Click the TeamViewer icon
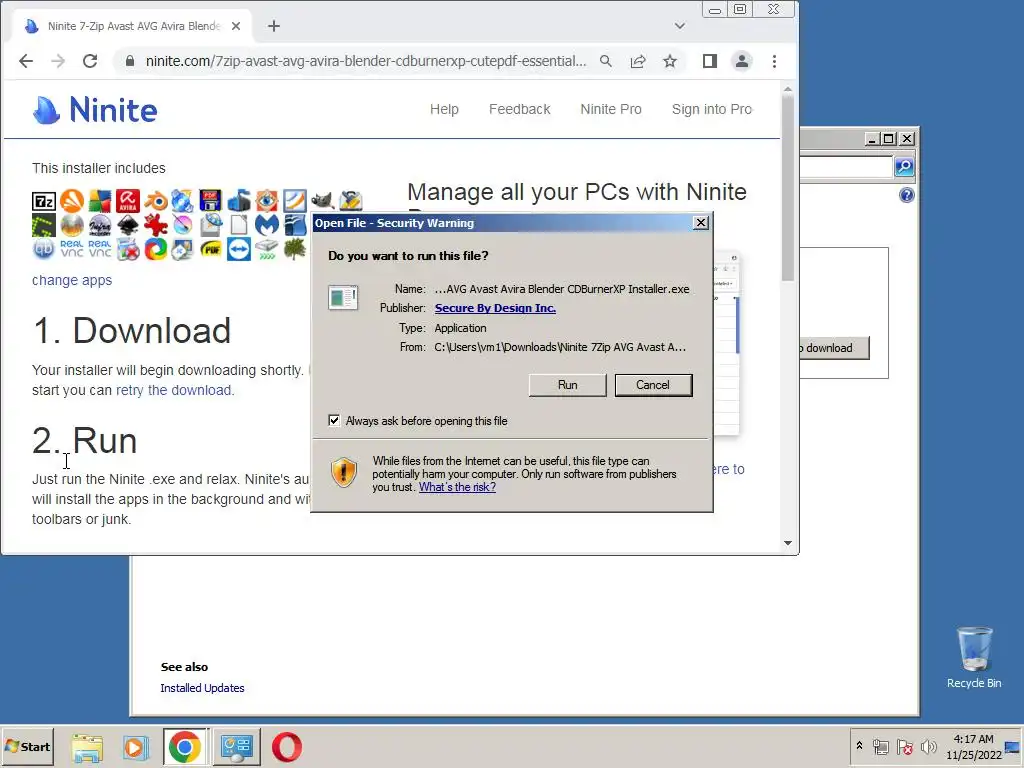Screen dimensions: 1024x768 [x=239, y=249]
